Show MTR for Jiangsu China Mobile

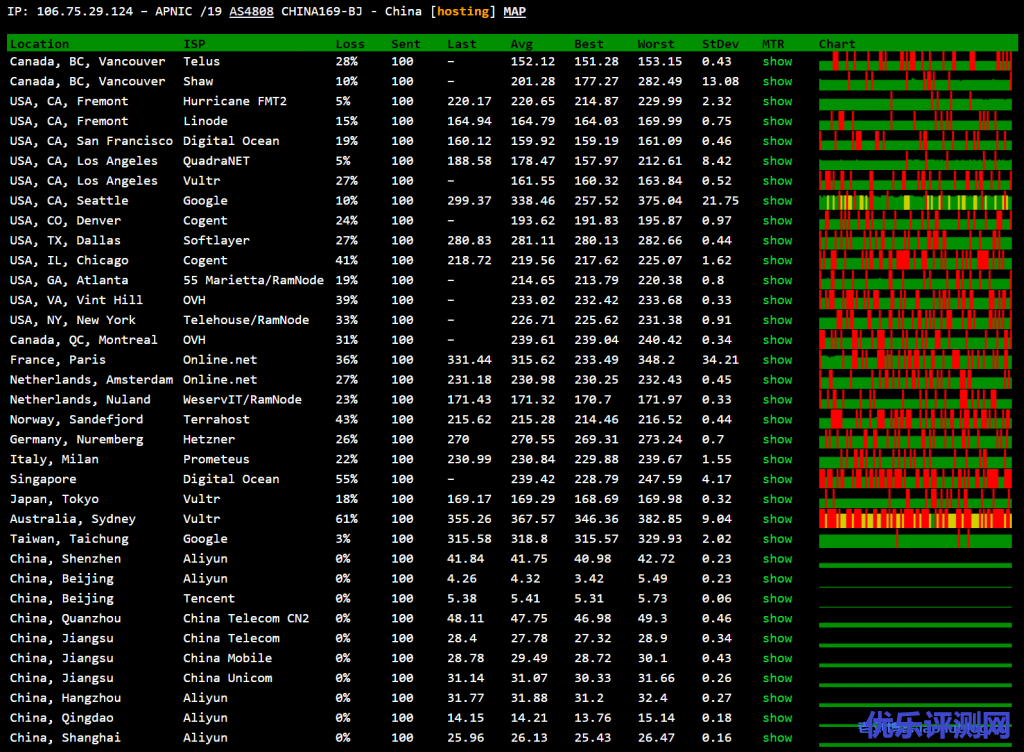[777, 658]
